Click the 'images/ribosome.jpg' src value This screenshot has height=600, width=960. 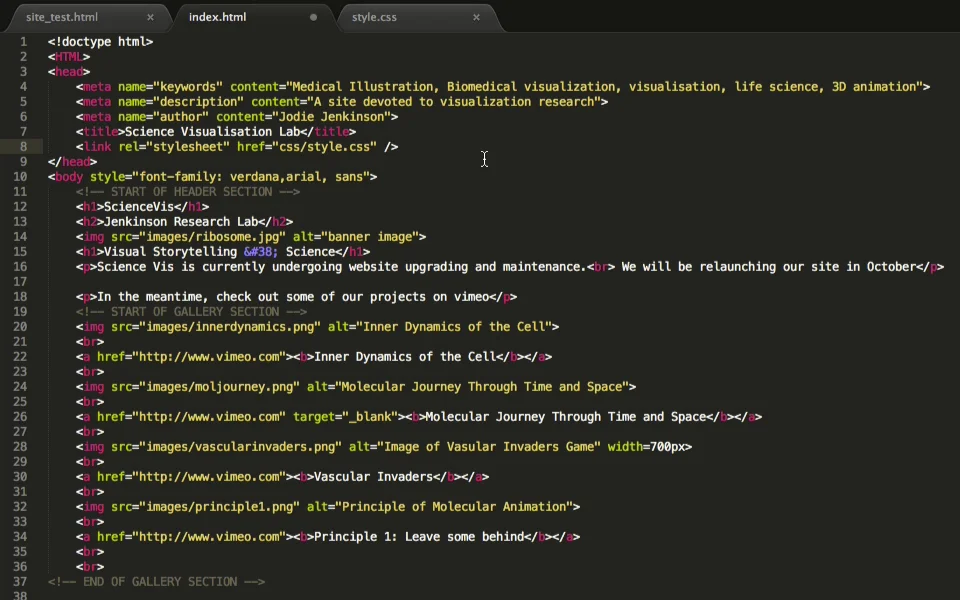(212, 236)
